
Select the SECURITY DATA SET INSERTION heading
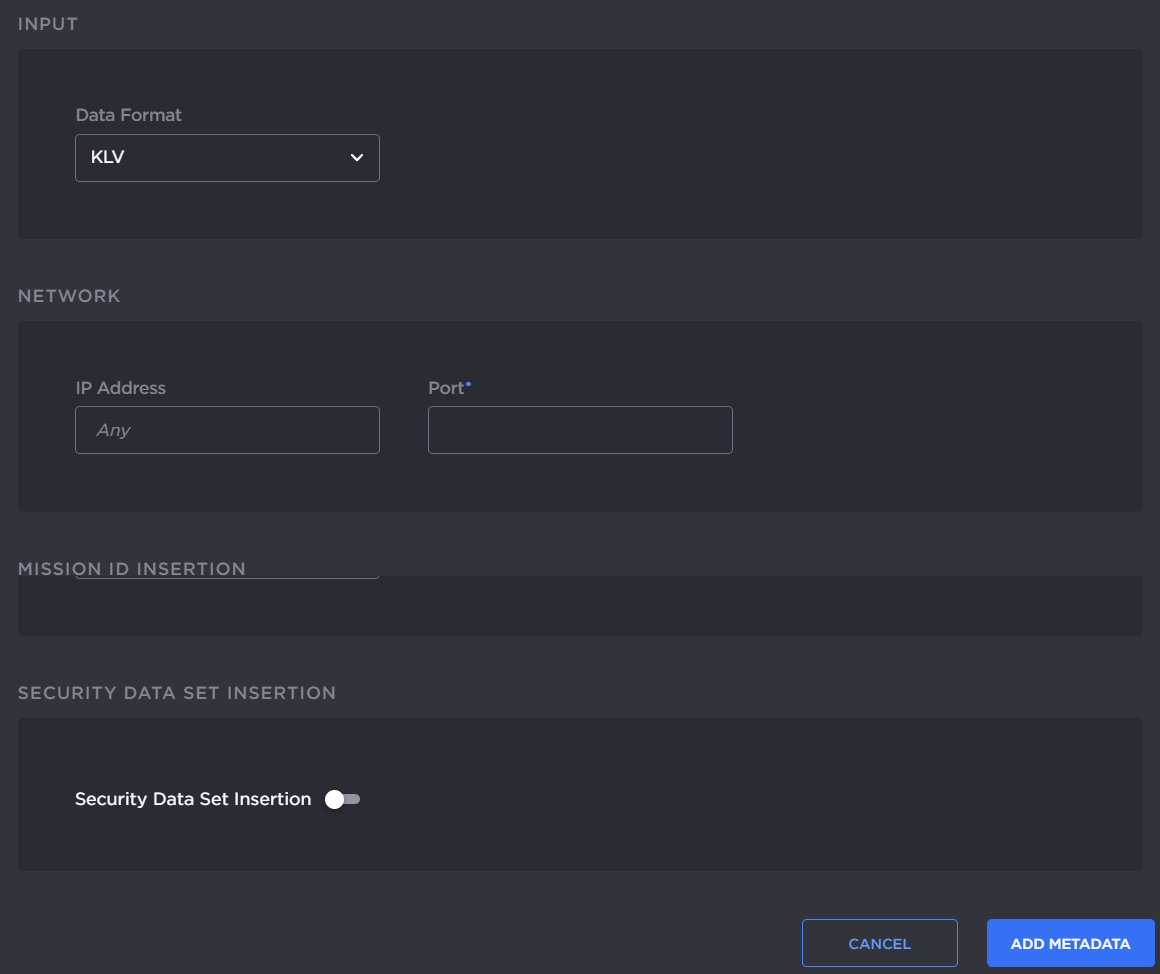(177, 692)
